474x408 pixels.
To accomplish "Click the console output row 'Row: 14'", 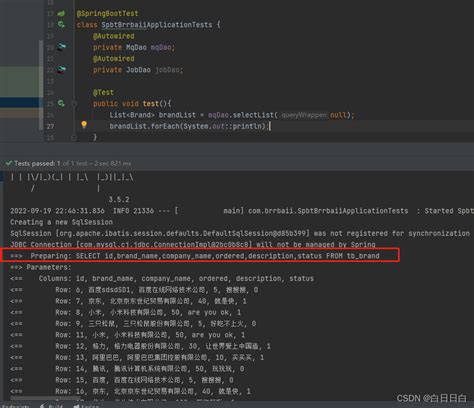I will click(127, 369).
